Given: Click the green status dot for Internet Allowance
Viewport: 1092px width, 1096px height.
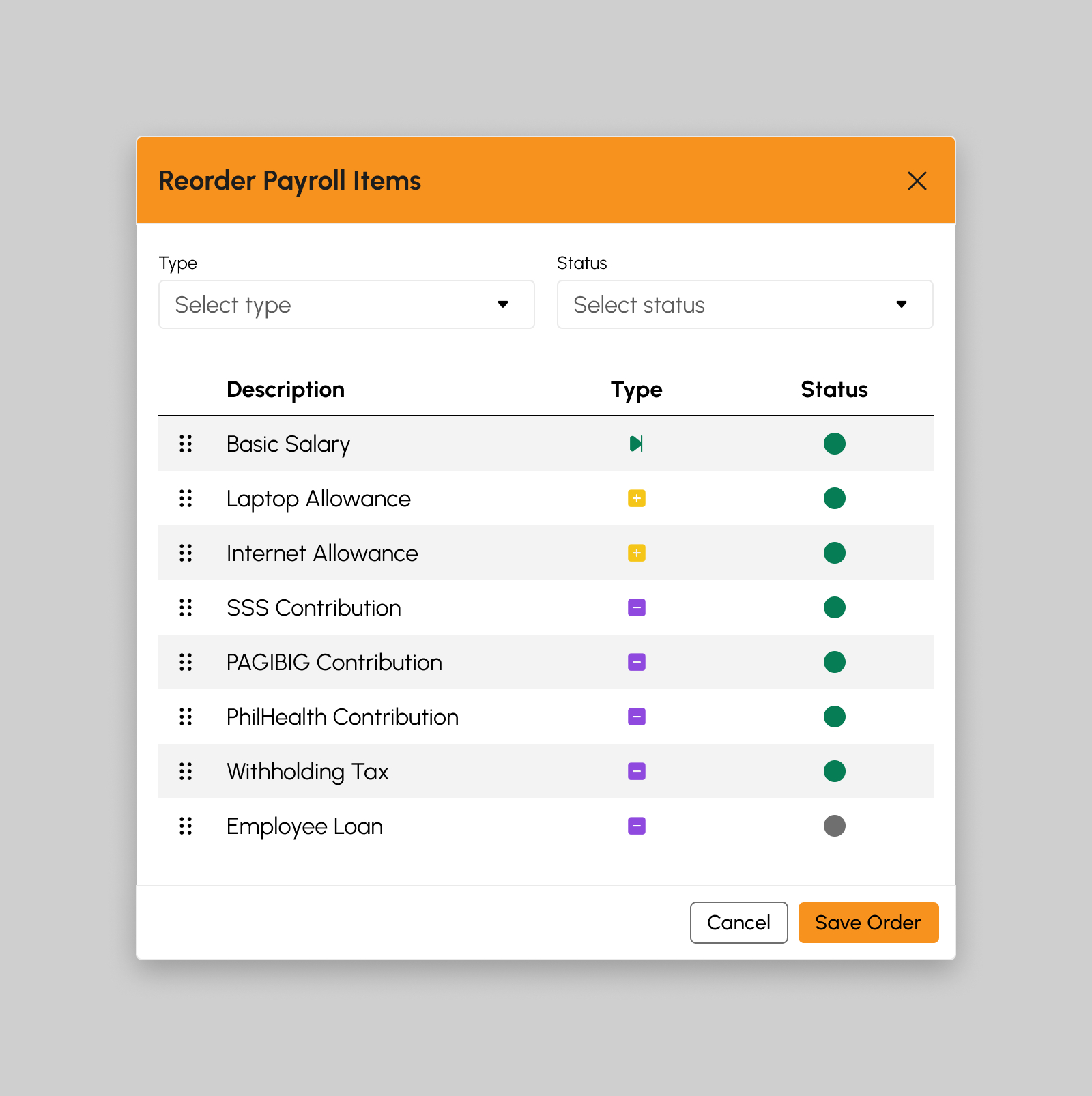Looking at the screenshot, I should pyautogui.click(x=835, y=553).
